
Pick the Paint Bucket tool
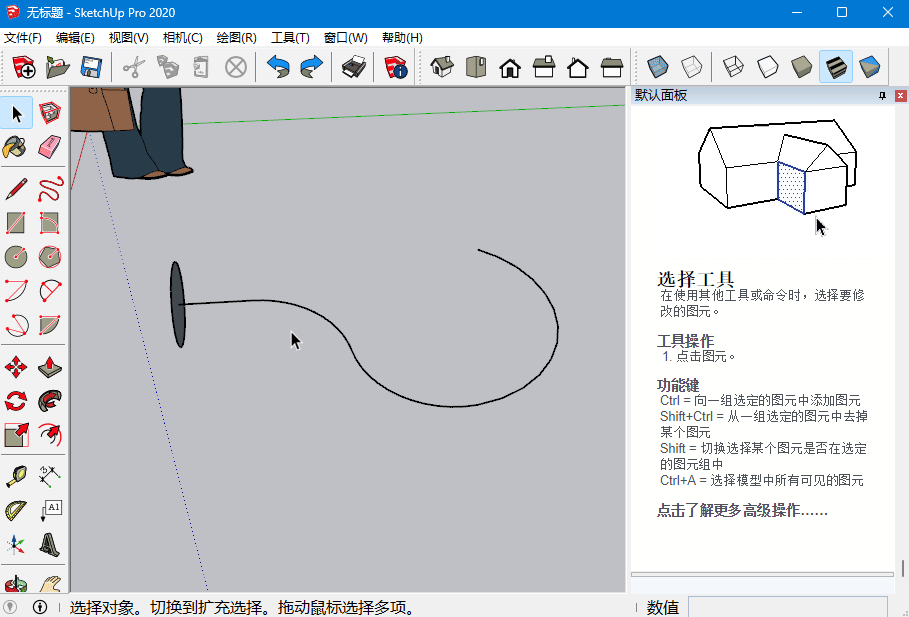(x=16, y=148)
